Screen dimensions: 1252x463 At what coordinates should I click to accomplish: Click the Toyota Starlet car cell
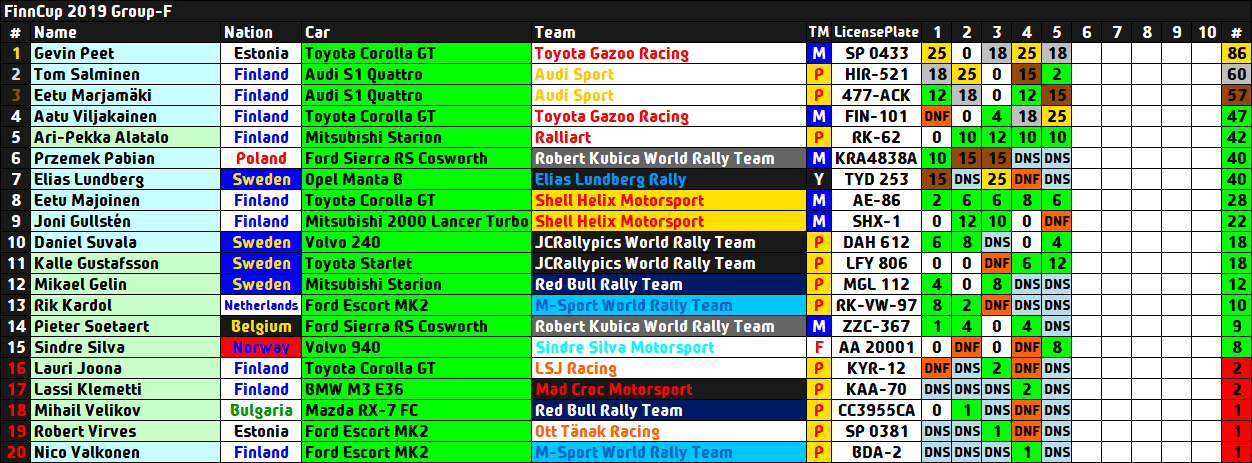417,263
